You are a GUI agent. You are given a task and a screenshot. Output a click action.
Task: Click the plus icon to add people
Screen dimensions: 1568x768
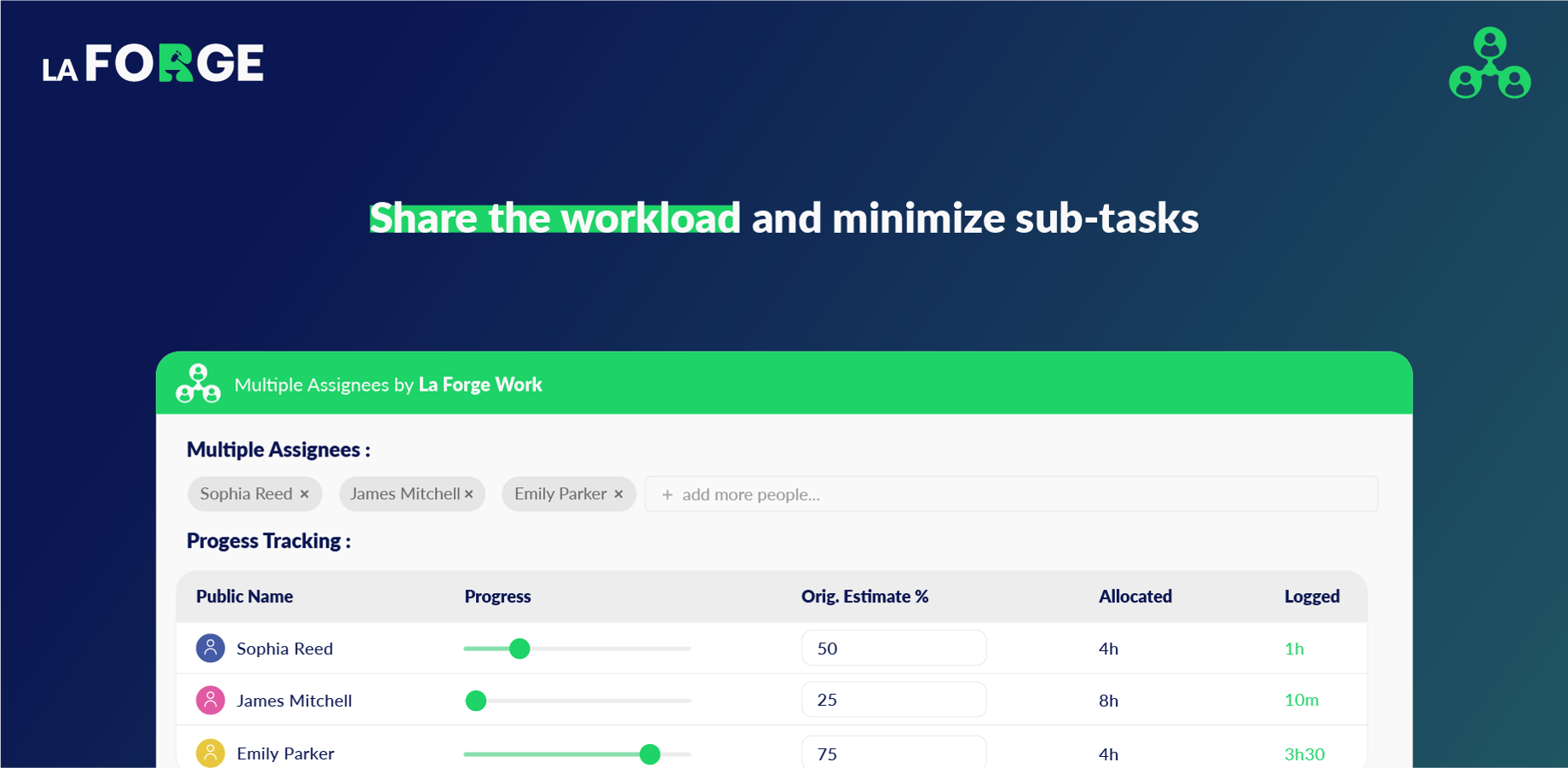point(667,495)
